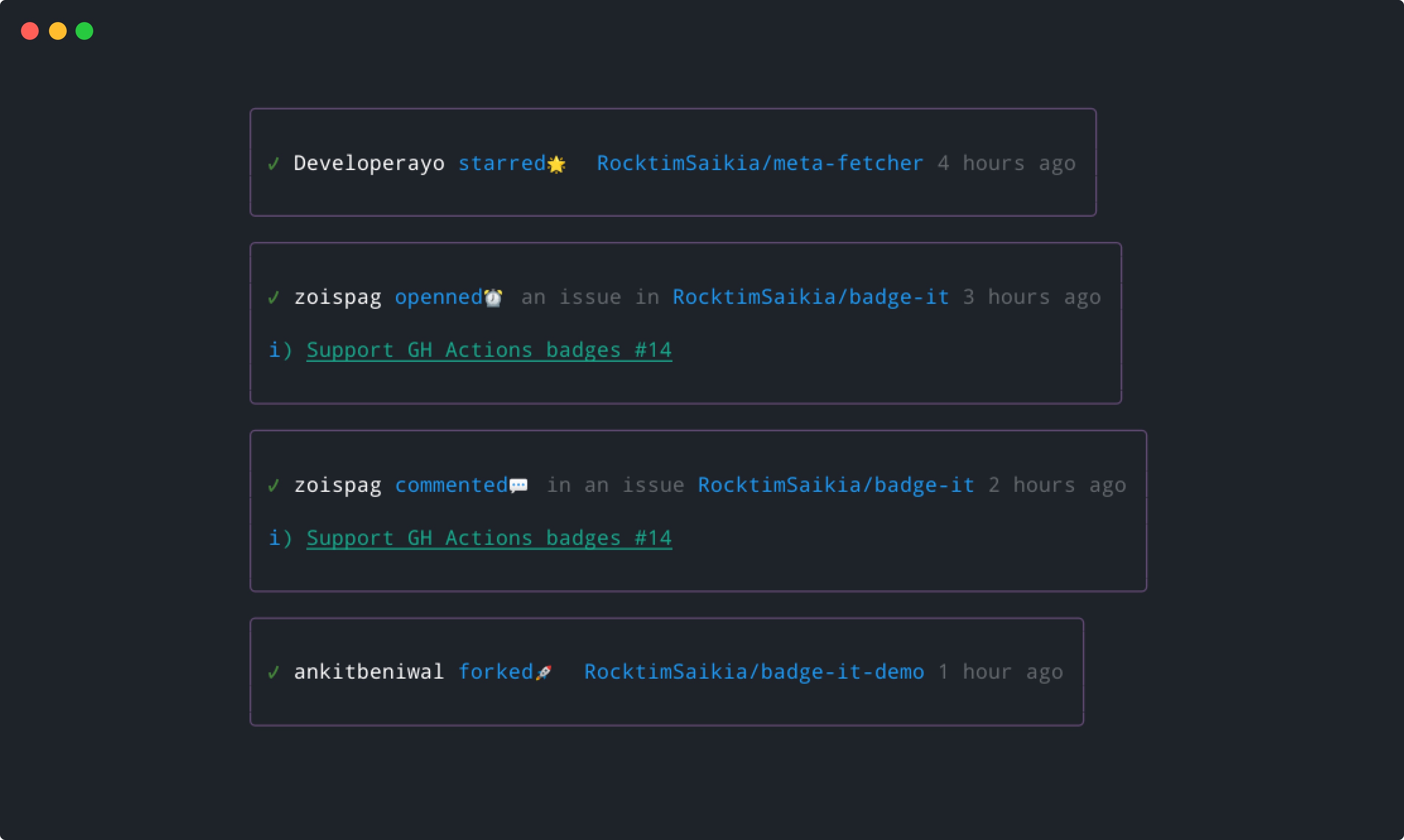Toggle the checkmark on zoispag opened notification

coord(274,297)
